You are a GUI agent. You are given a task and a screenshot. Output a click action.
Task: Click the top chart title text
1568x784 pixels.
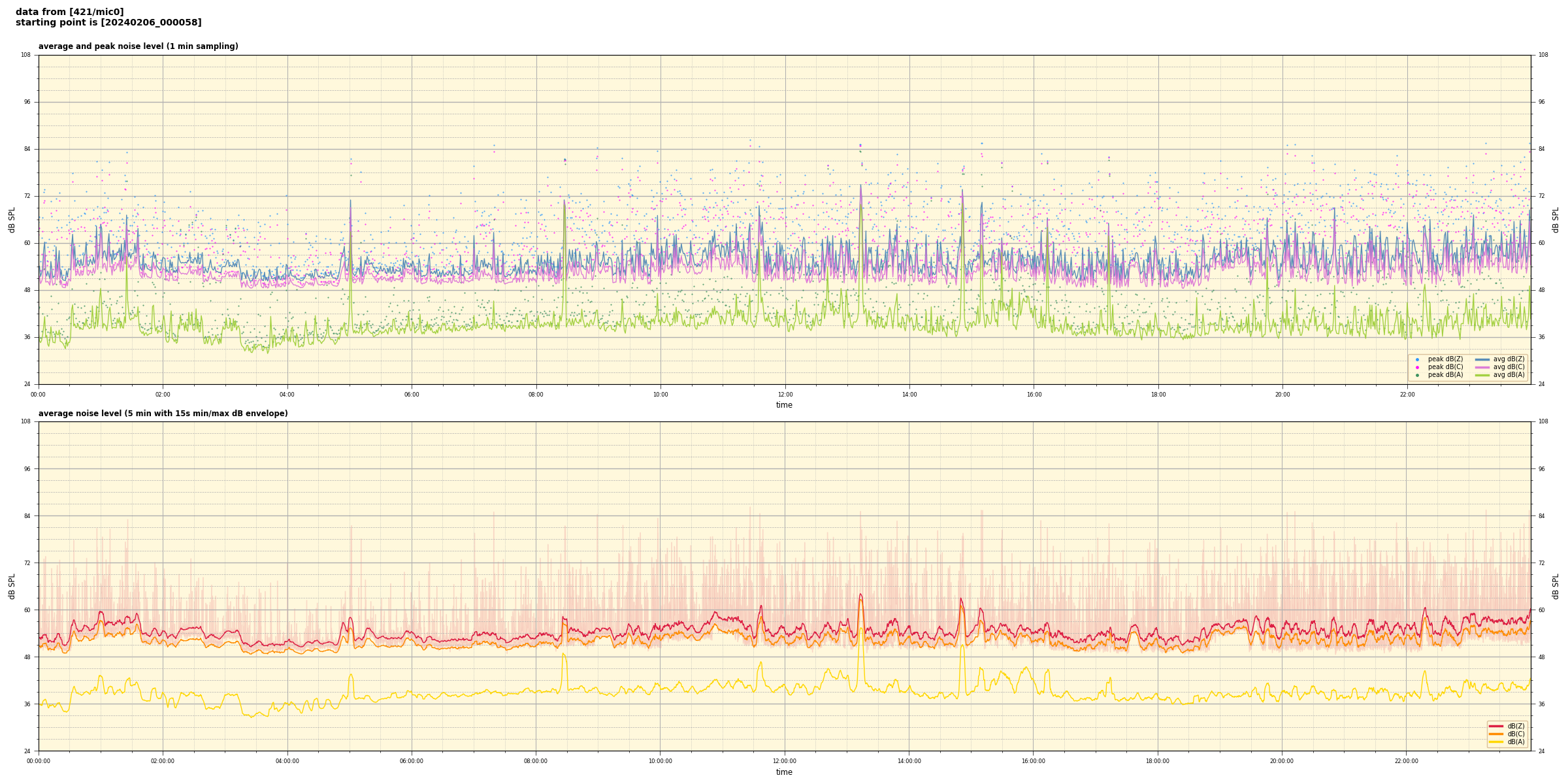point(138,46)
